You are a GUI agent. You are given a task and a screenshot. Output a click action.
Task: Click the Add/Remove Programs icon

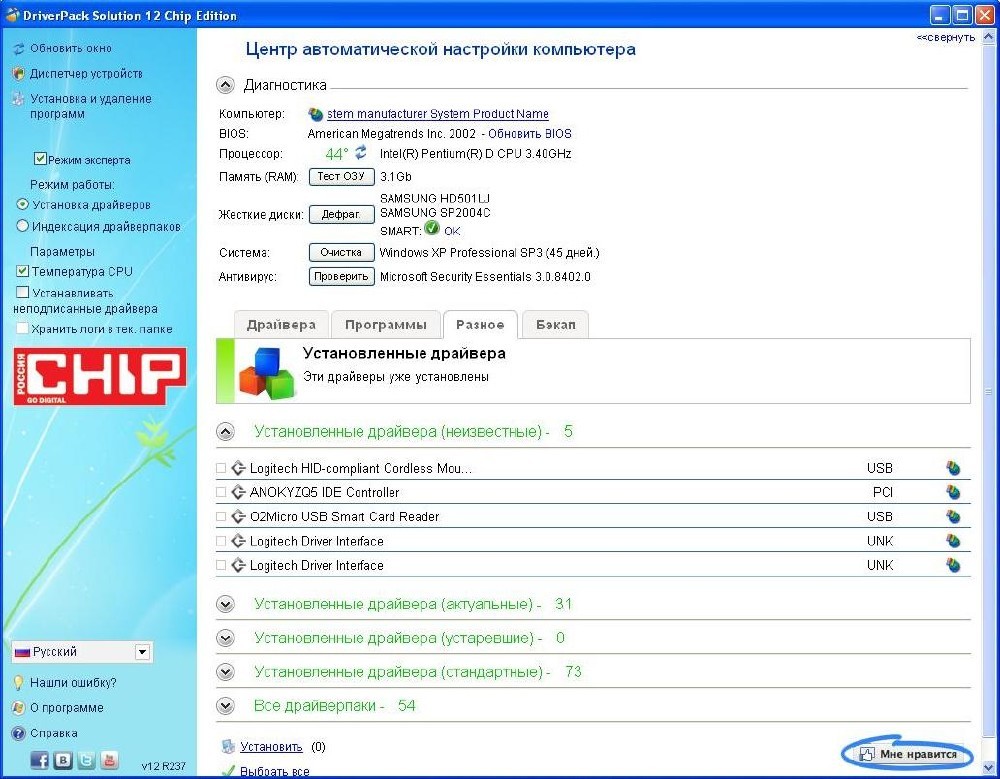tap(18, 99)
